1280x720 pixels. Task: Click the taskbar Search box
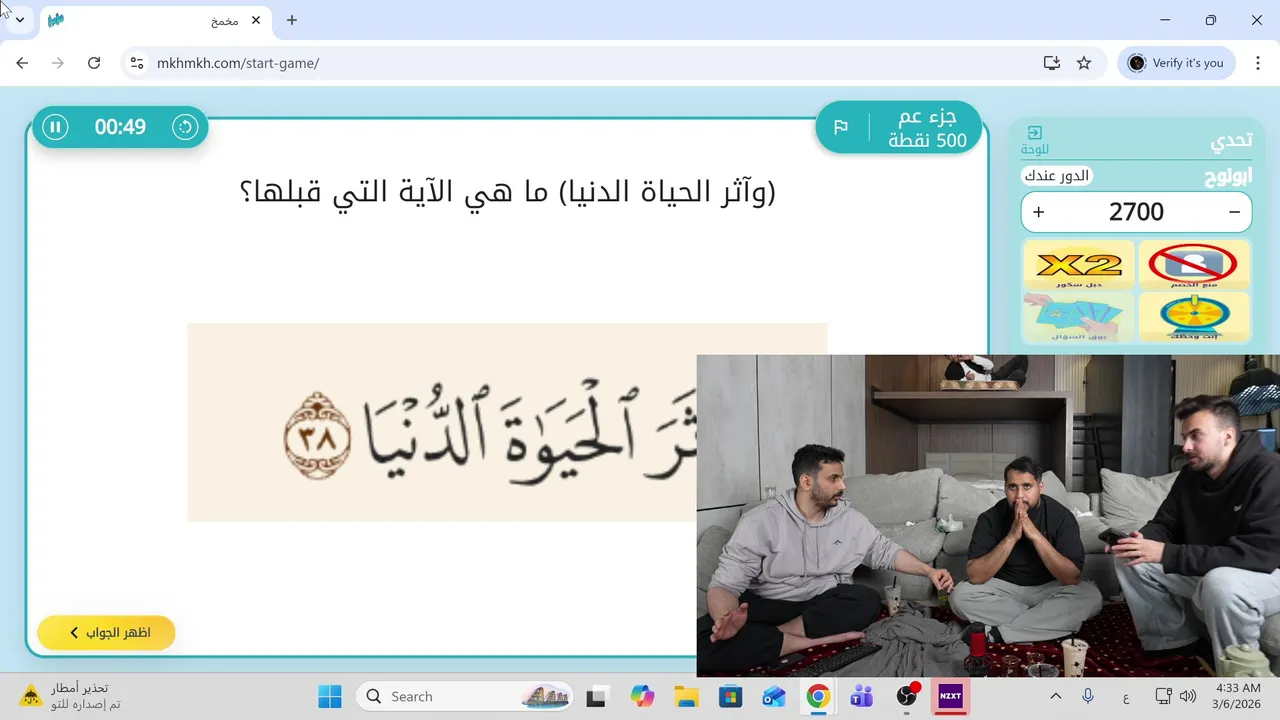(465, 696)
